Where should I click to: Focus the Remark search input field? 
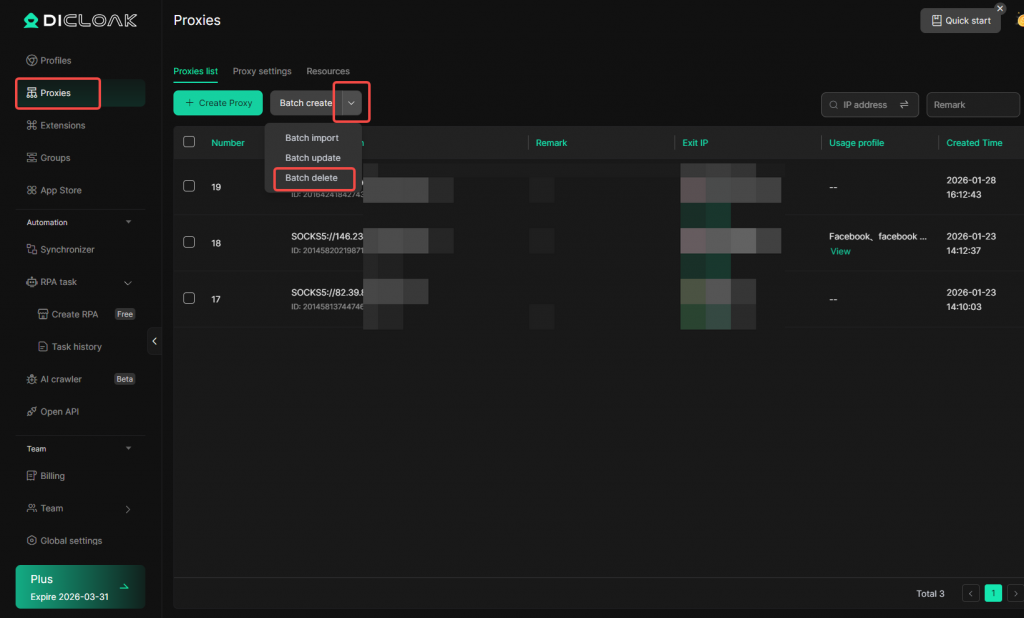[972, 105]
